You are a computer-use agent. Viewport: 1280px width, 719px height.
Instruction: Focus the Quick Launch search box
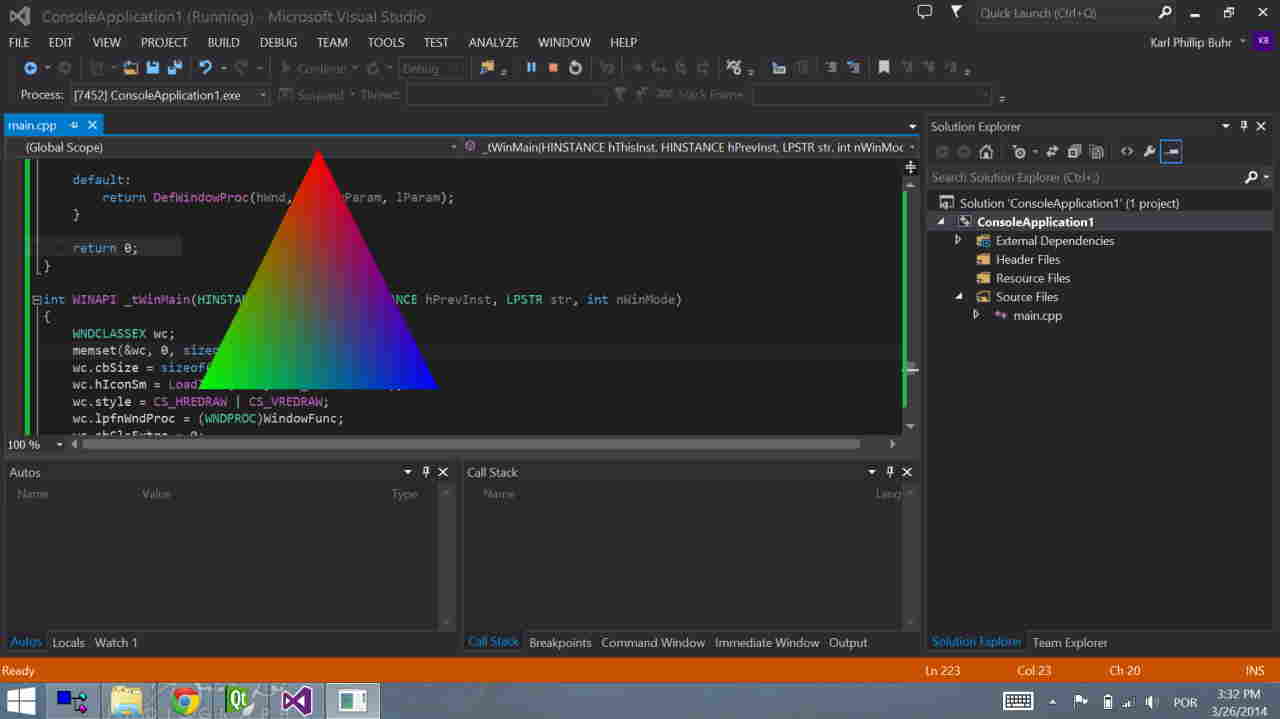(1065, 13)
